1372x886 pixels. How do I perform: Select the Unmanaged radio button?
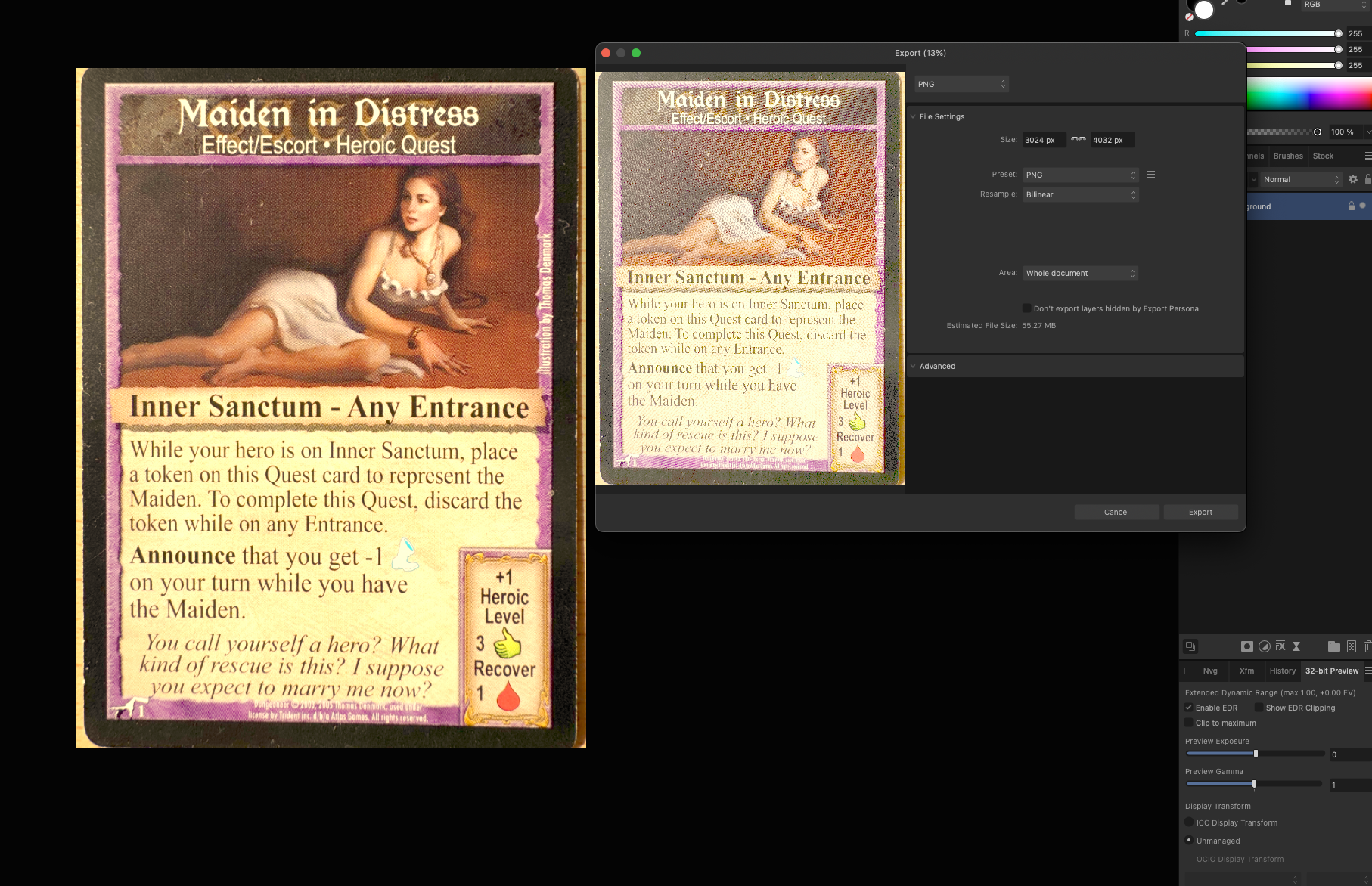[1189, 841]
